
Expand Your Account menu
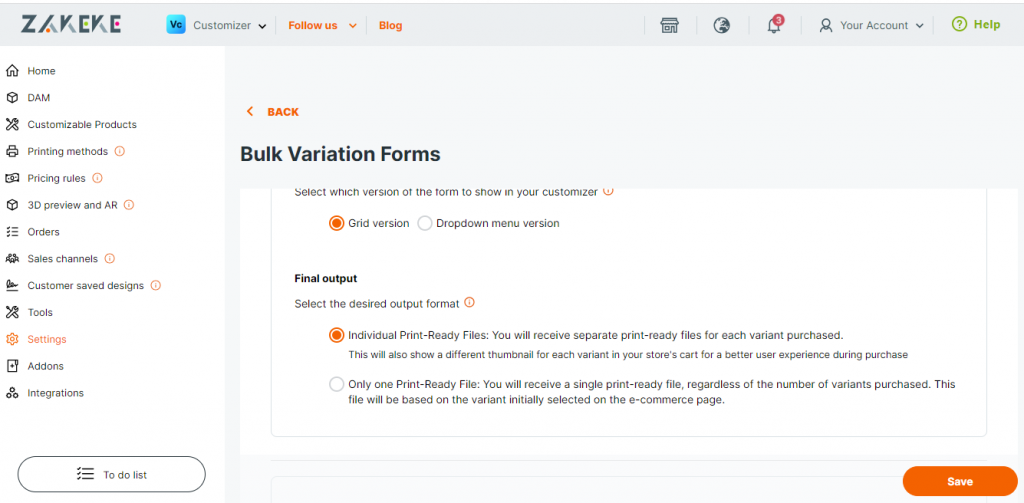tap(871, 25)
